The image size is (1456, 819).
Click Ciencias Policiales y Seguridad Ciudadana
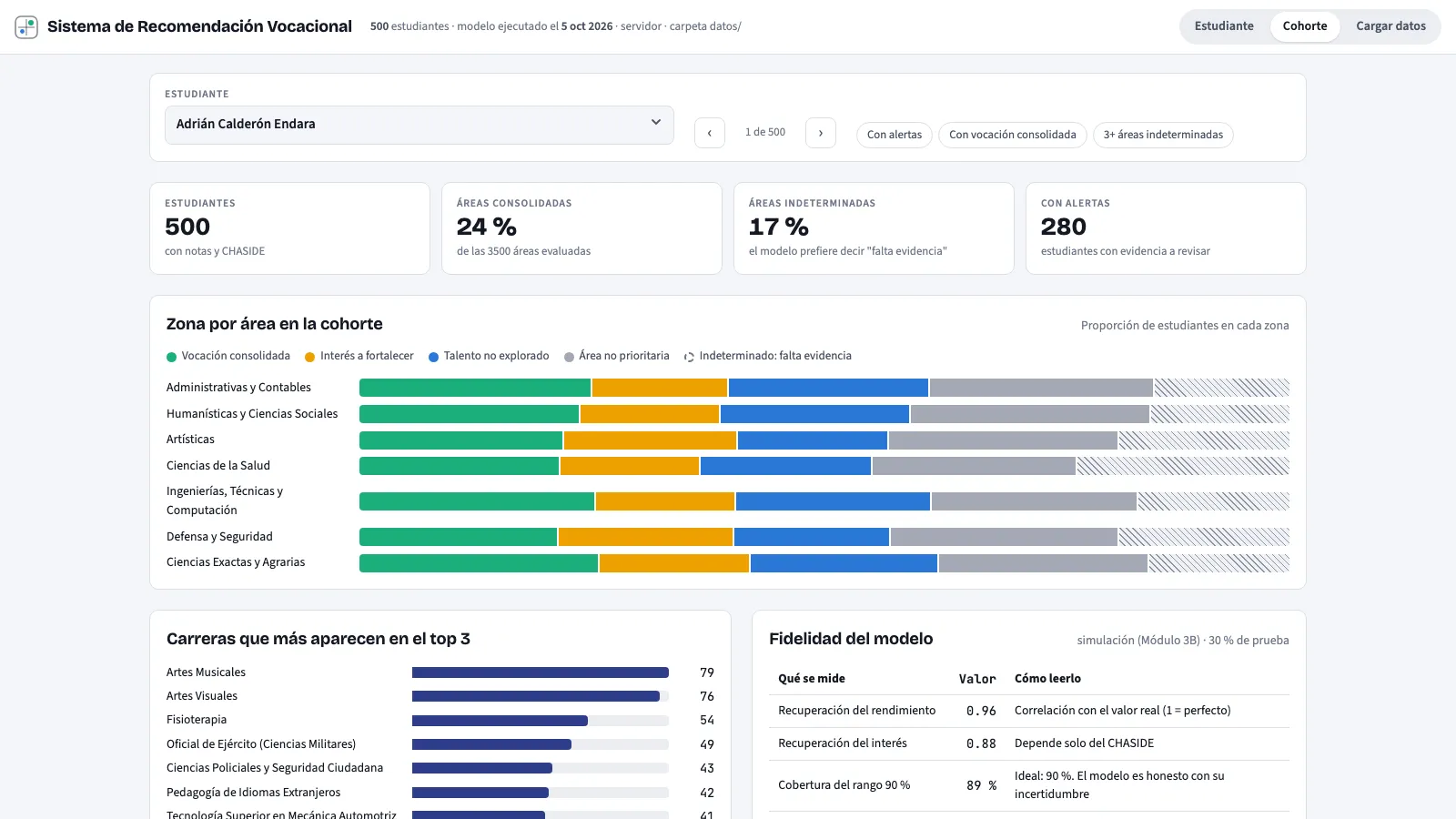click(x=275, y=768)
